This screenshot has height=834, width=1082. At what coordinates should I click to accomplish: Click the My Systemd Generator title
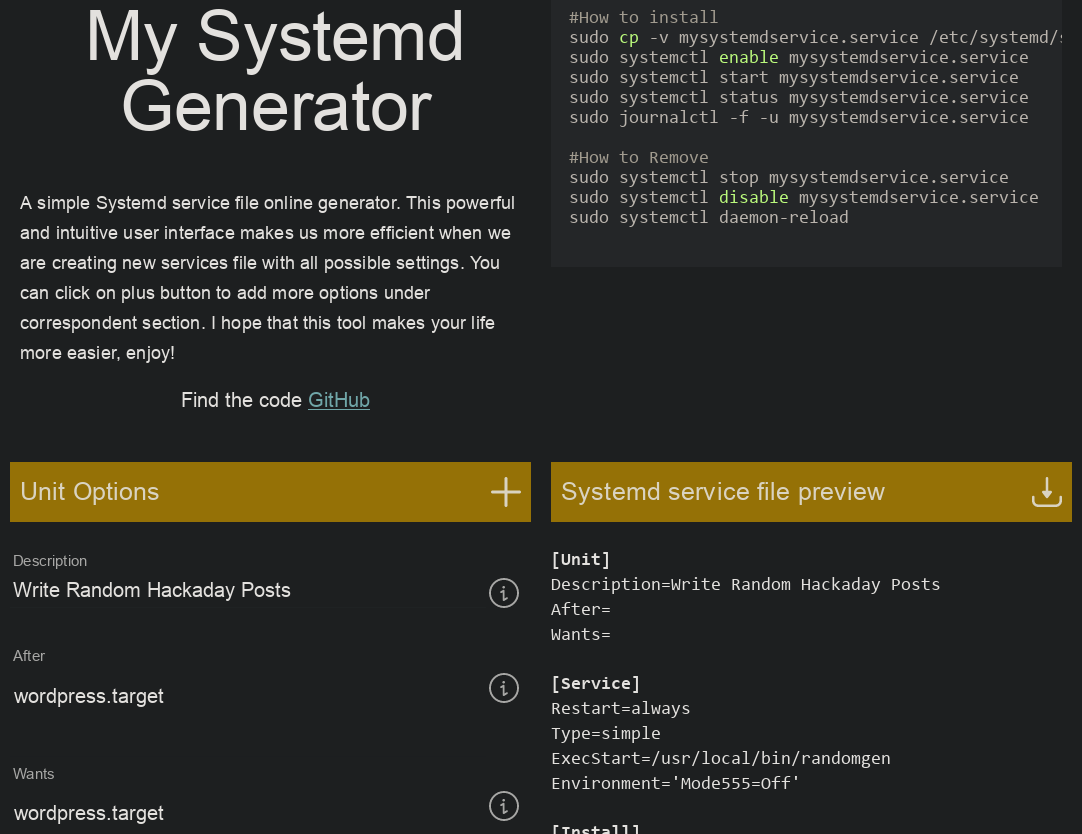(275, 70)
